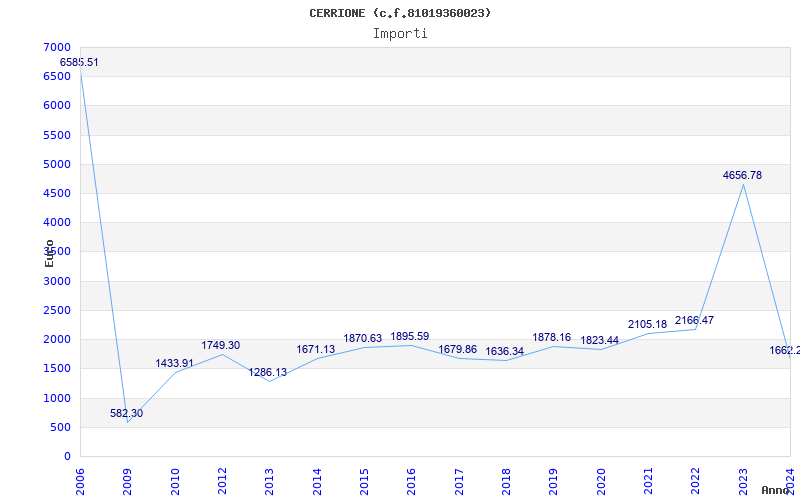The height and width of the screenshot is (500, 800).
Task: Click the 2016 x-axis year label
Action: point(411,482)
